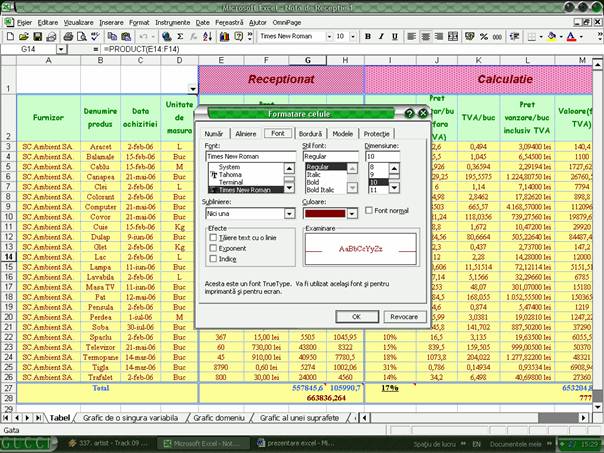This screenshot has height=453, width=604.
Task: Select size 11 in Dimensiune list
Action: coord(373,190)
